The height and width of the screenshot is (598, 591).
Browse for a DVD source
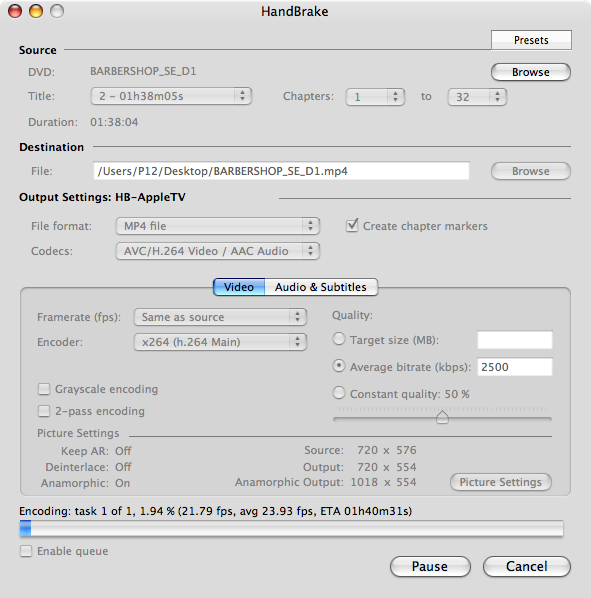click(531, 72)
